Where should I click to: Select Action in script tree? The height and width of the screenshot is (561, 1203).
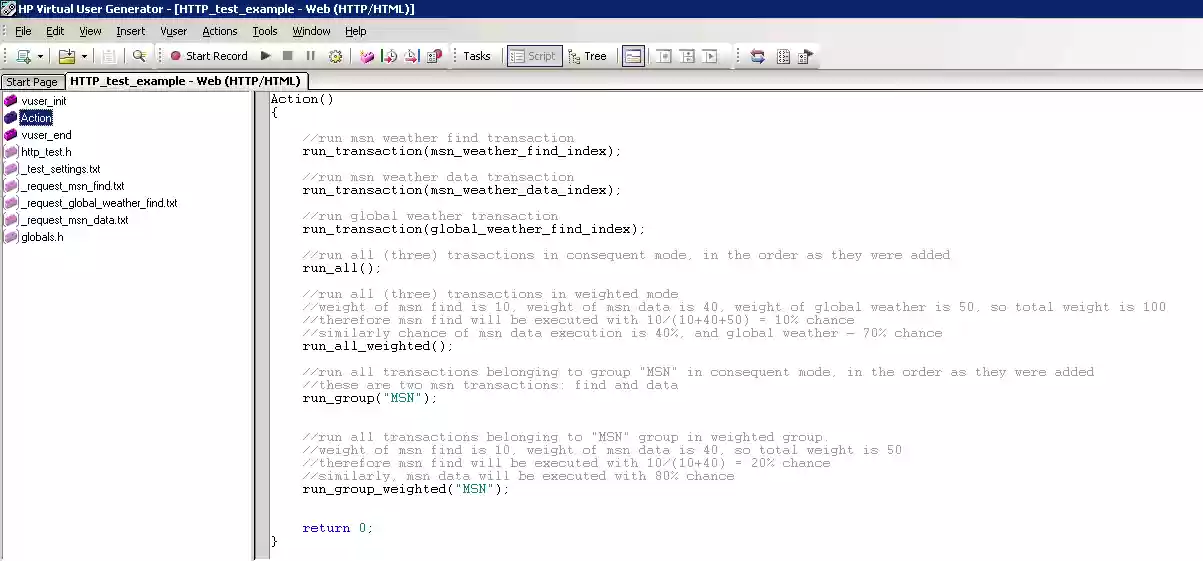[36, 118]
